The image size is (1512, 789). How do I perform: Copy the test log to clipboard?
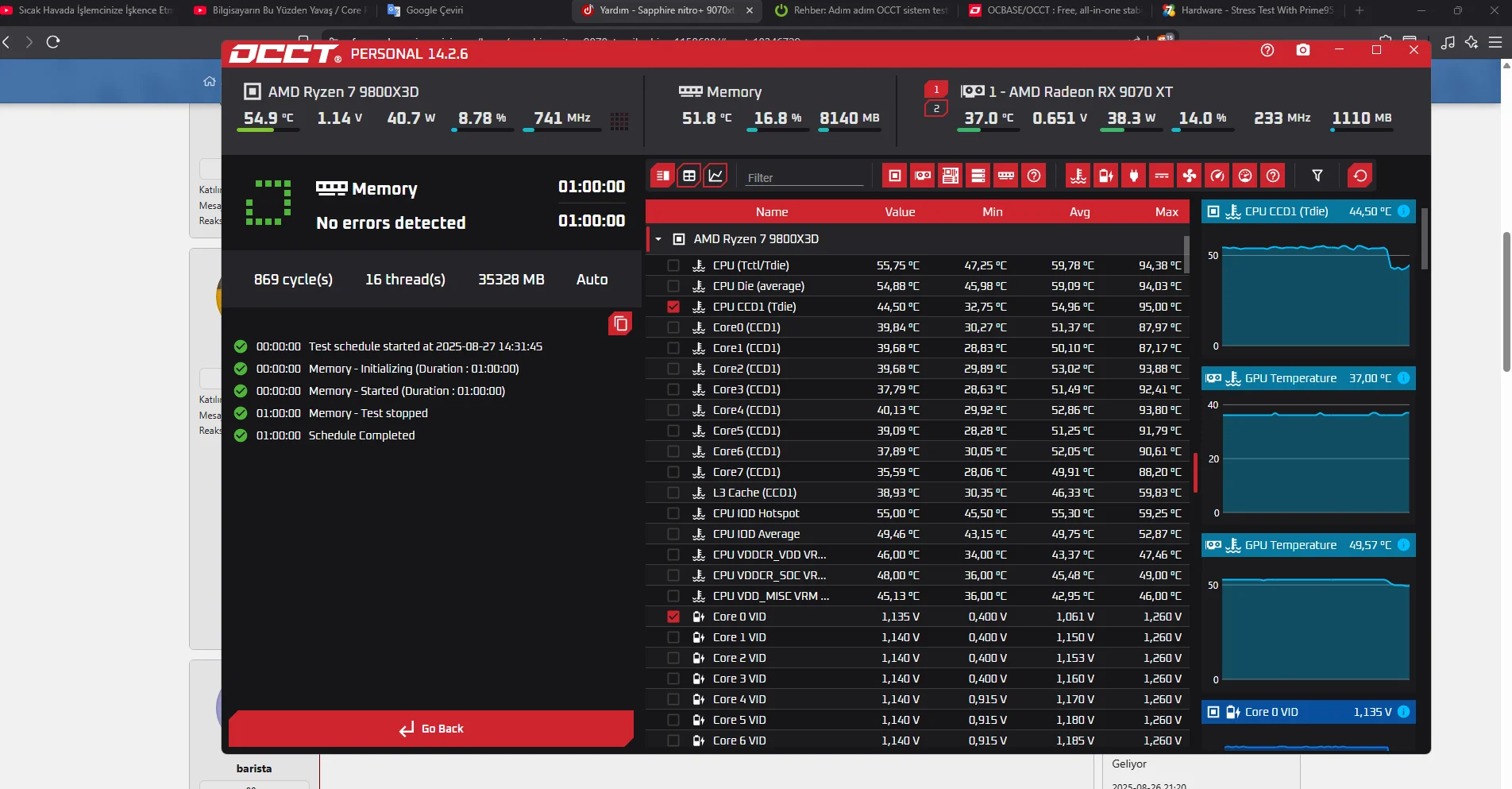(x=620, y=323)
